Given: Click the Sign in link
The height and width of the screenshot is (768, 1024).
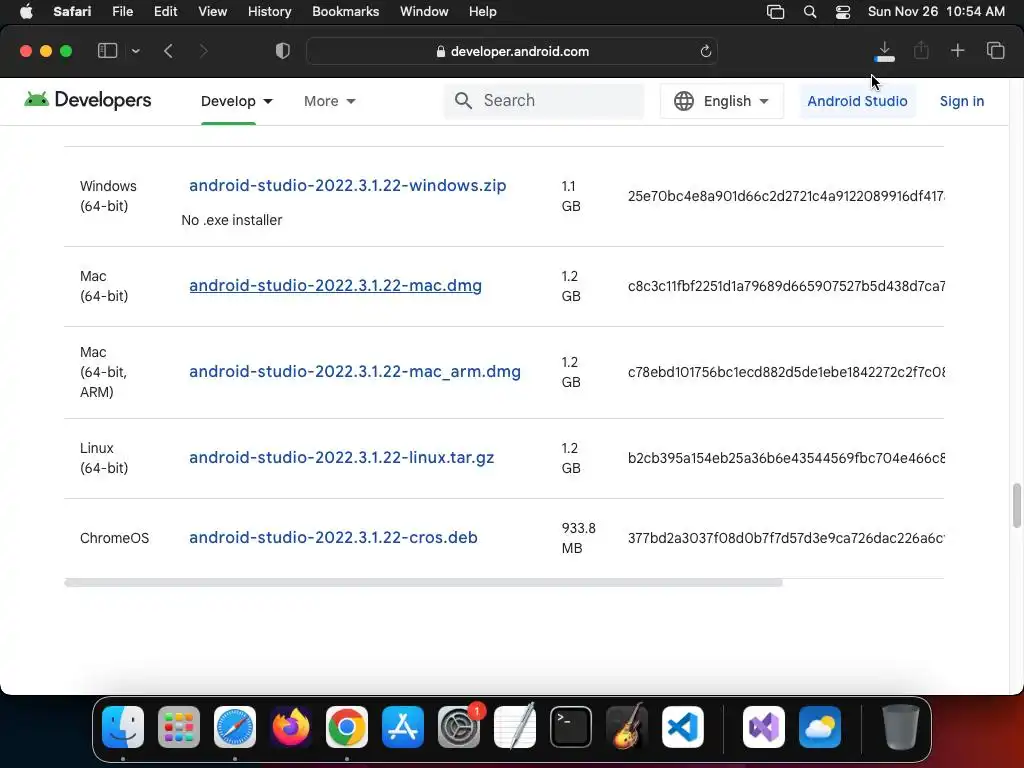Looking at the screenshot, I should [961, 101].
